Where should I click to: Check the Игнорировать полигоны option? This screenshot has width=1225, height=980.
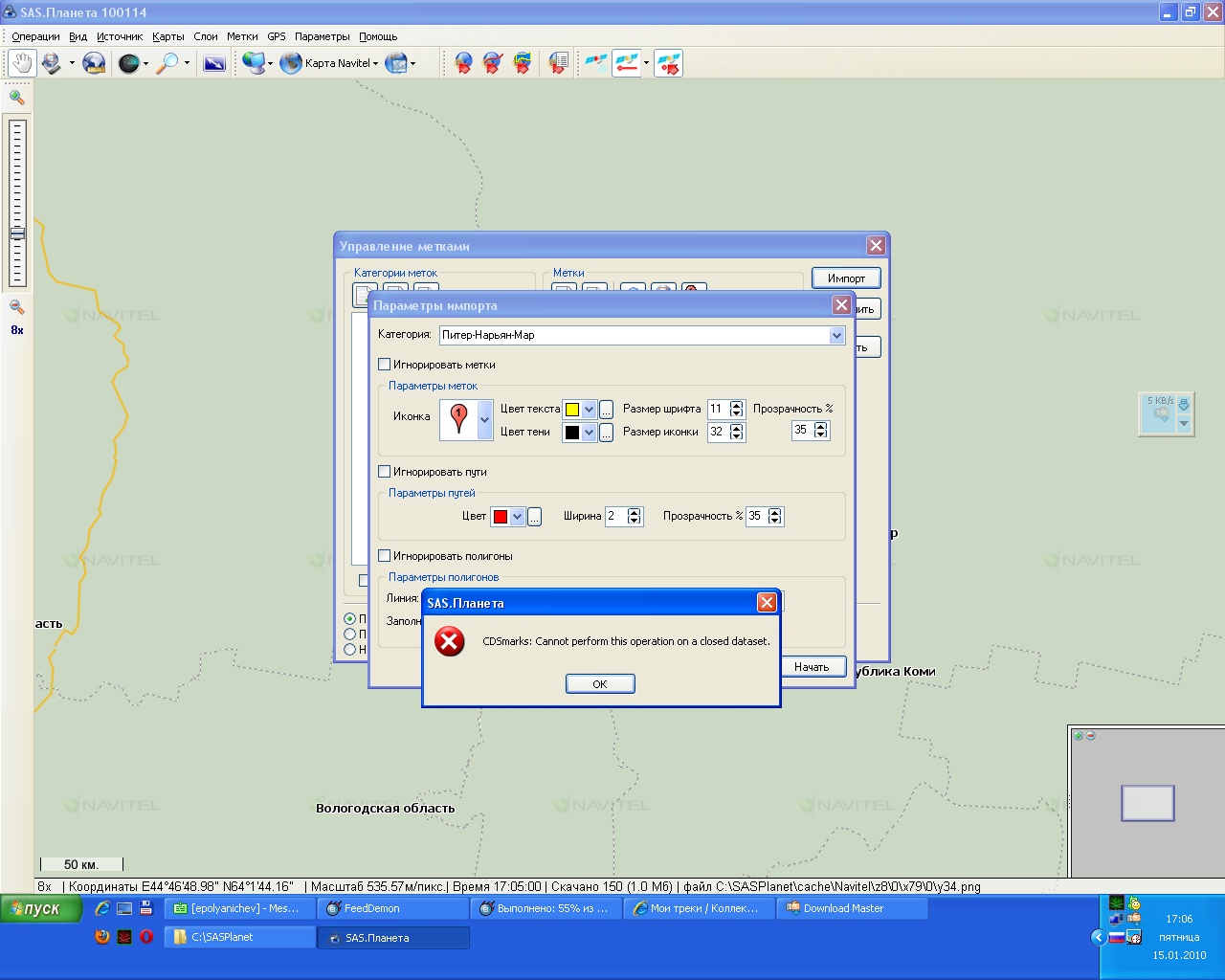(x=385, y=556)
